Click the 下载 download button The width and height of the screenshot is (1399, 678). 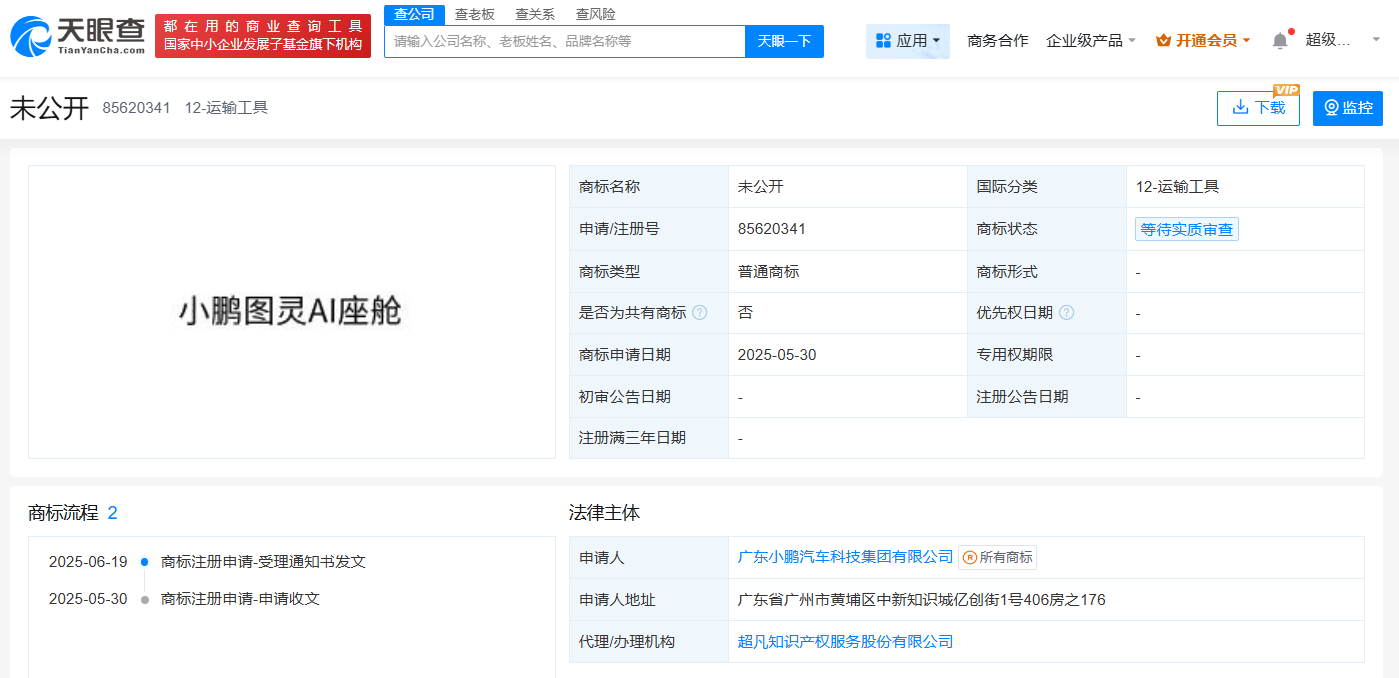pos(1257,108)
